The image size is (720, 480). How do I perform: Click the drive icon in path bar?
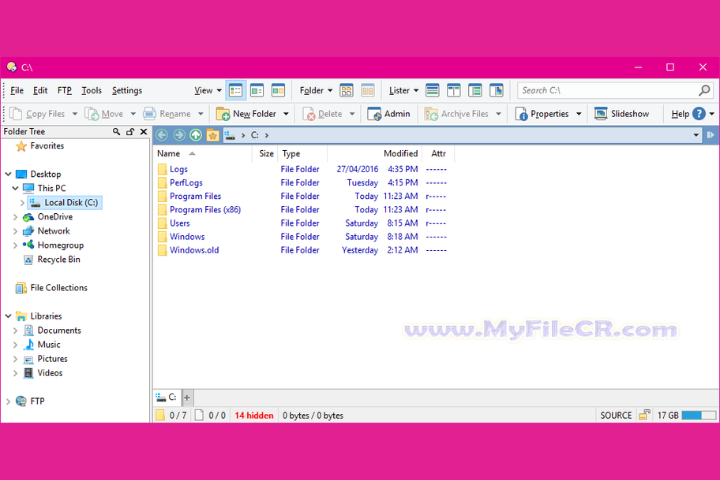230,135
